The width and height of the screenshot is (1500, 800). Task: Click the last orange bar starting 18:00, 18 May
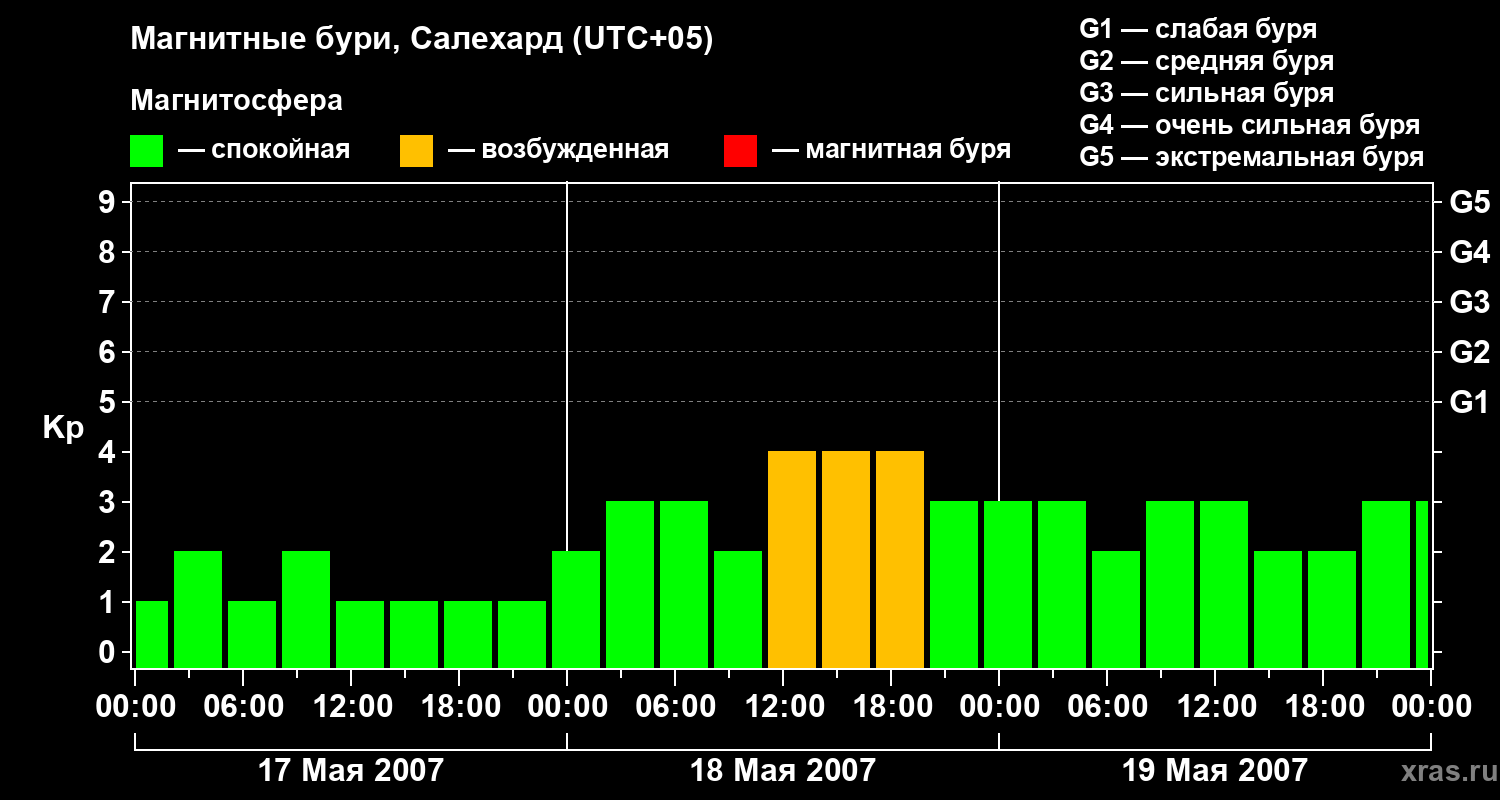pyautogui.click(x=900, y=559)
